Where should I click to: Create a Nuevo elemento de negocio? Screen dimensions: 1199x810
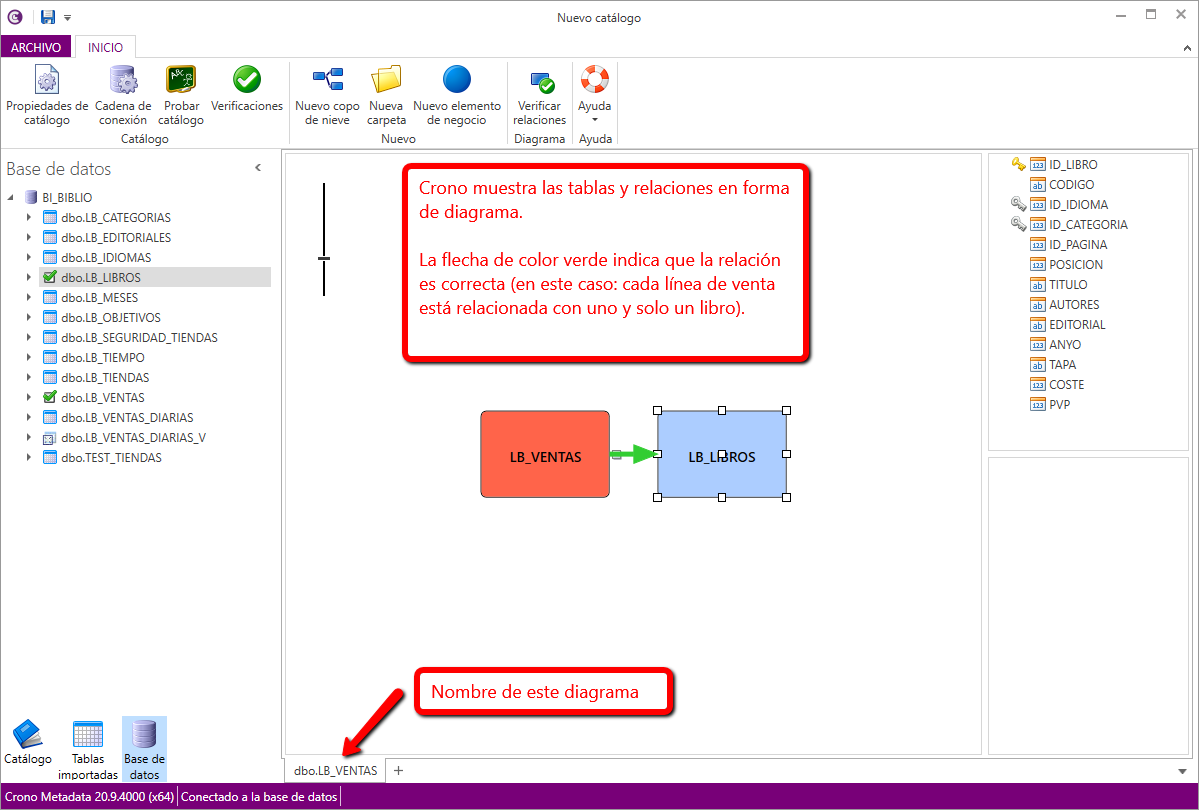point(457,96)
